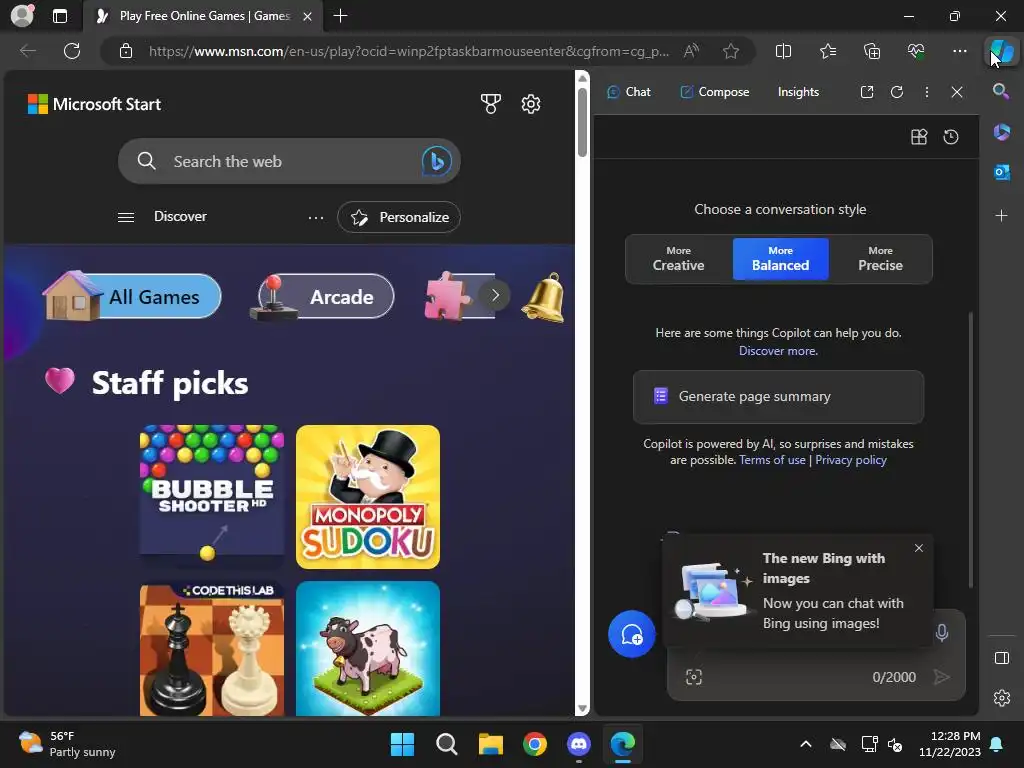Select the All Games category
The width and height of the screenshot is (1024, 768).
(x=133, y=296)
